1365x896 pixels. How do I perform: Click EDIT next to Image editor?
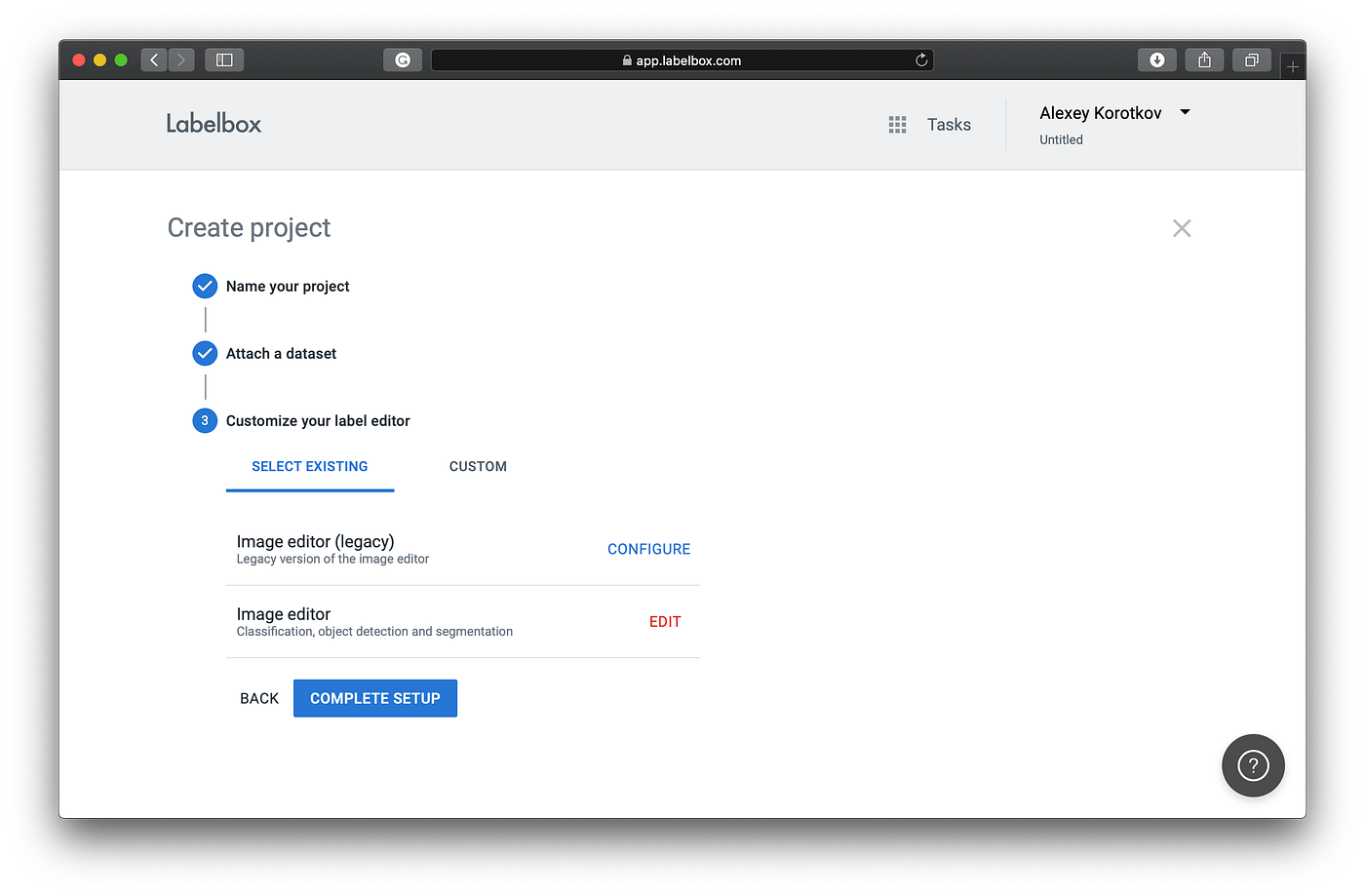pos(665,621)
